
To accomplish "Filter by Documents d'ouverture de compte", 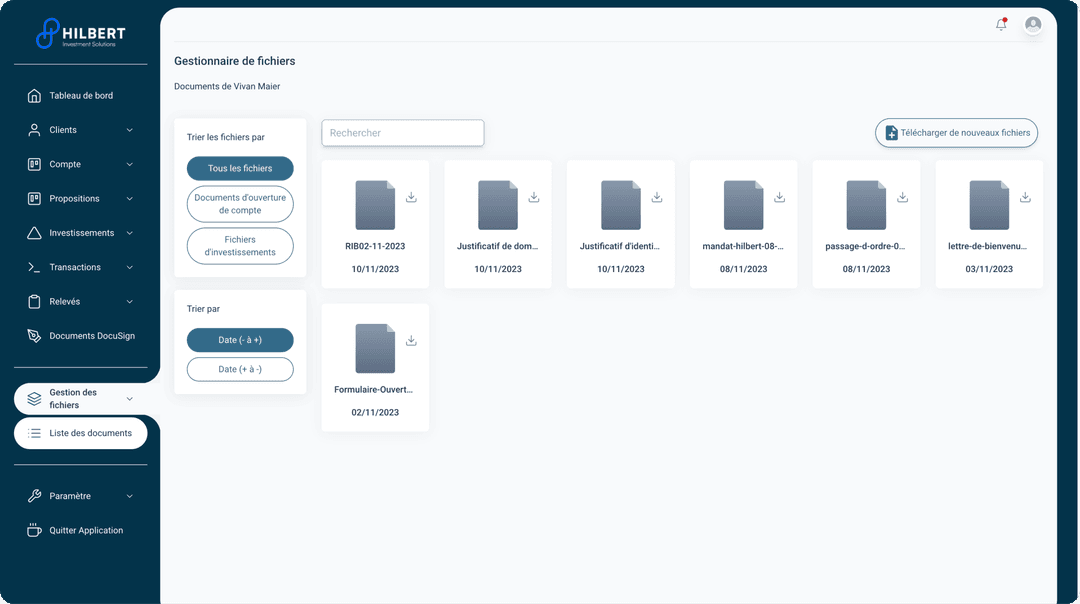I will (x=240, y=204).
